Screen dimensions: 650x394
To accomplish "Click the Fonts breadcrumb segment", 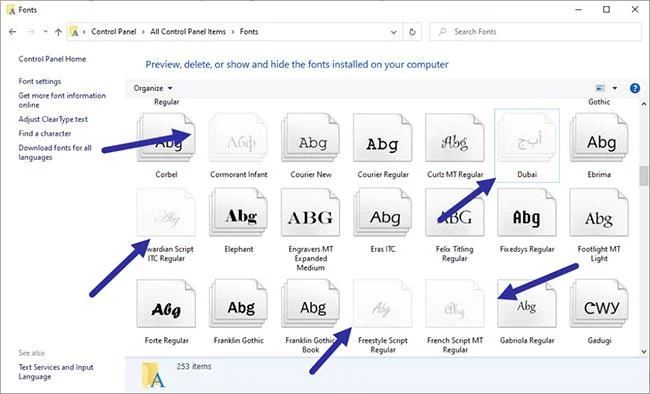I will (249, 32).
